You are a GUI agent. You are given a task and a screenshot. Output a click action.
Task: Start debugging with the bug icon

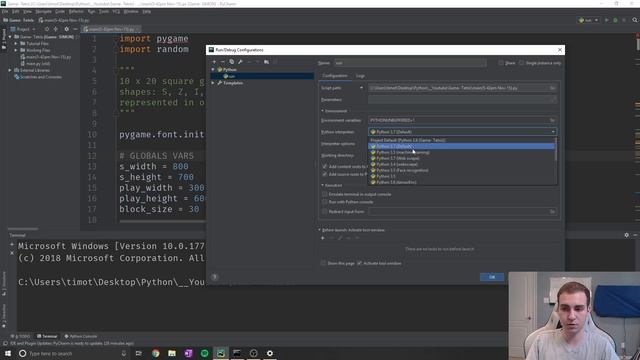pos(615,20)
